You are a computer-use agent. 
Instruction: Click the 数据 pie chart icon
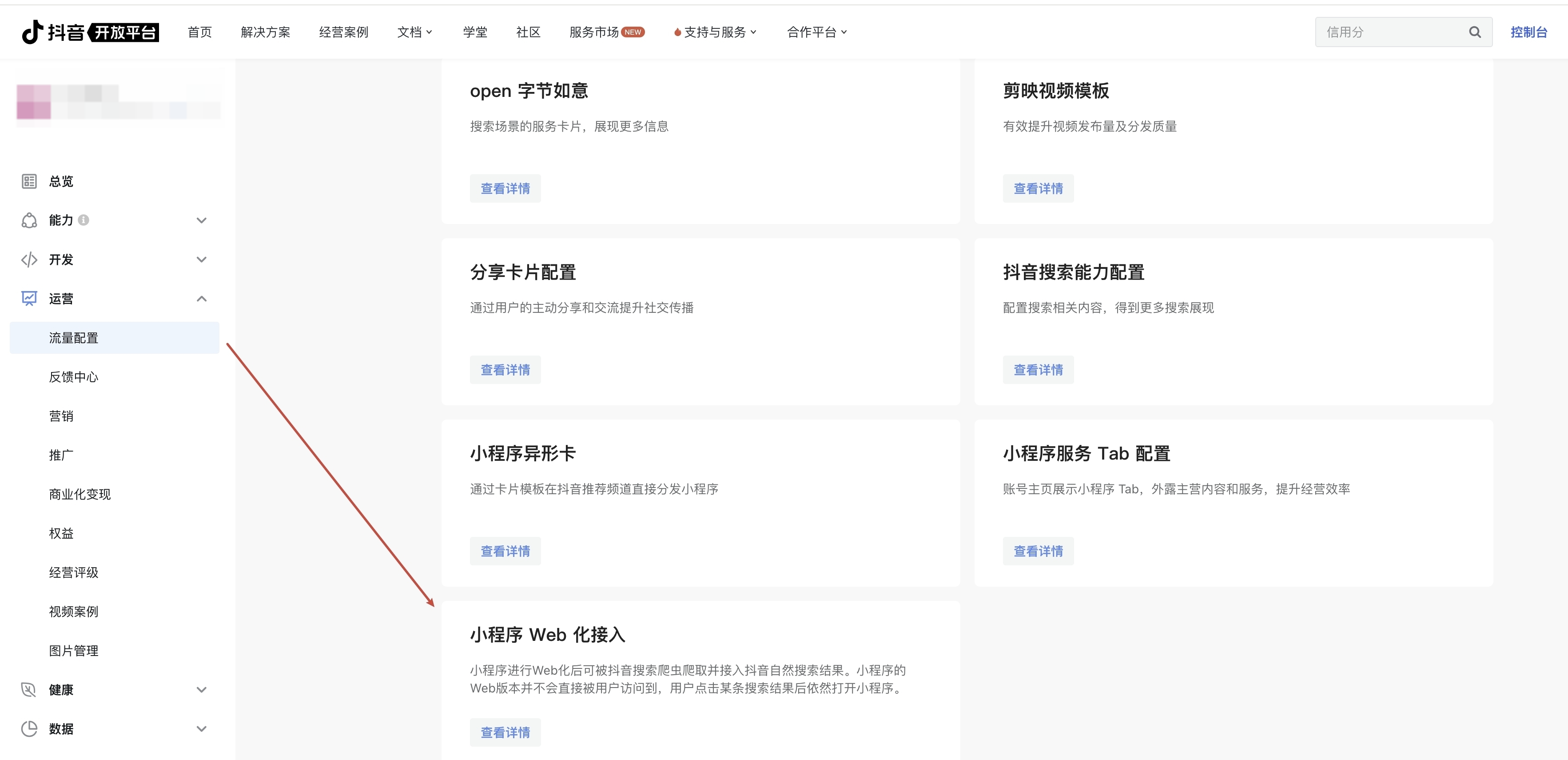(x=29, y=728)
